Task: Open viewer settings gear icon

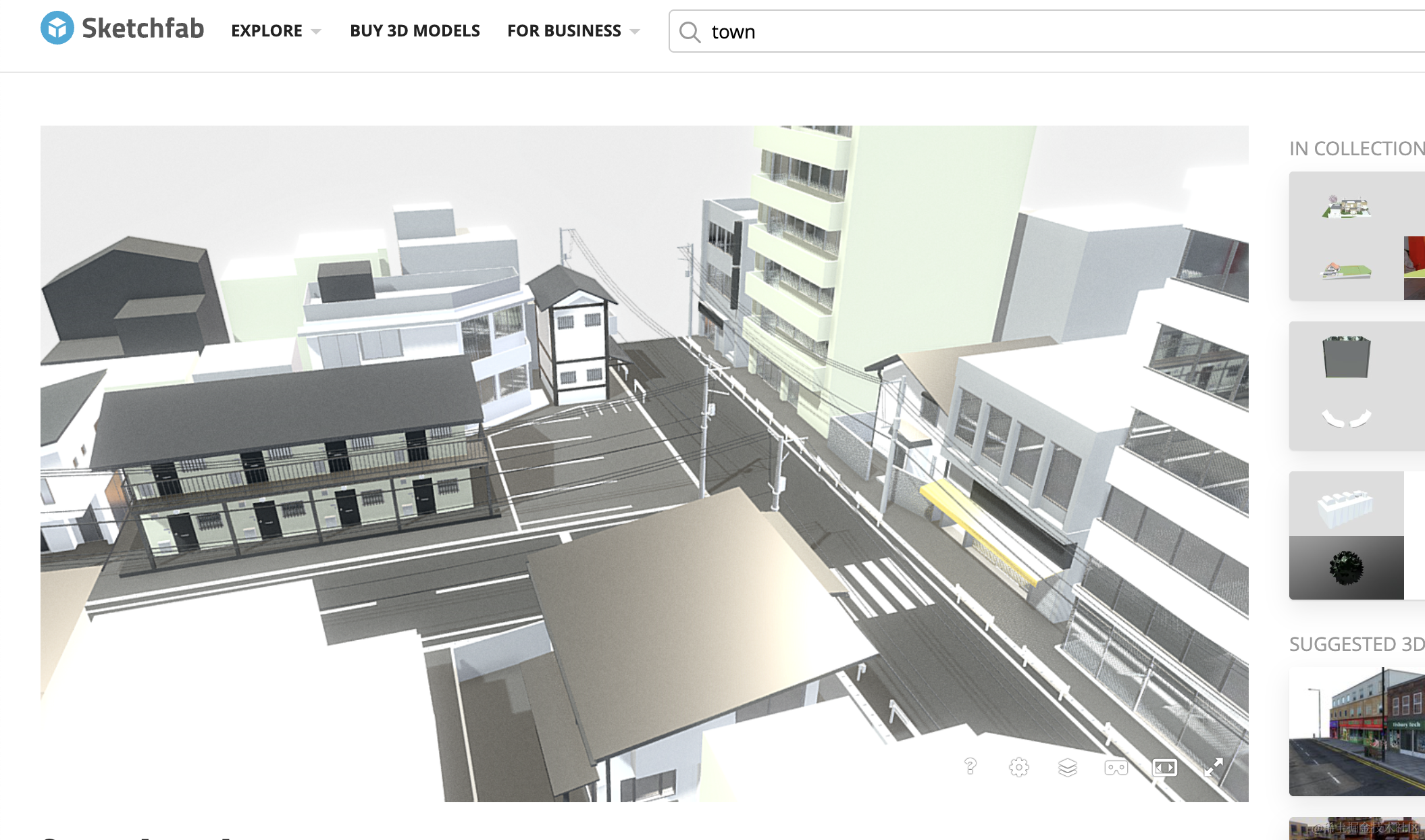Action: point(1019,767)
